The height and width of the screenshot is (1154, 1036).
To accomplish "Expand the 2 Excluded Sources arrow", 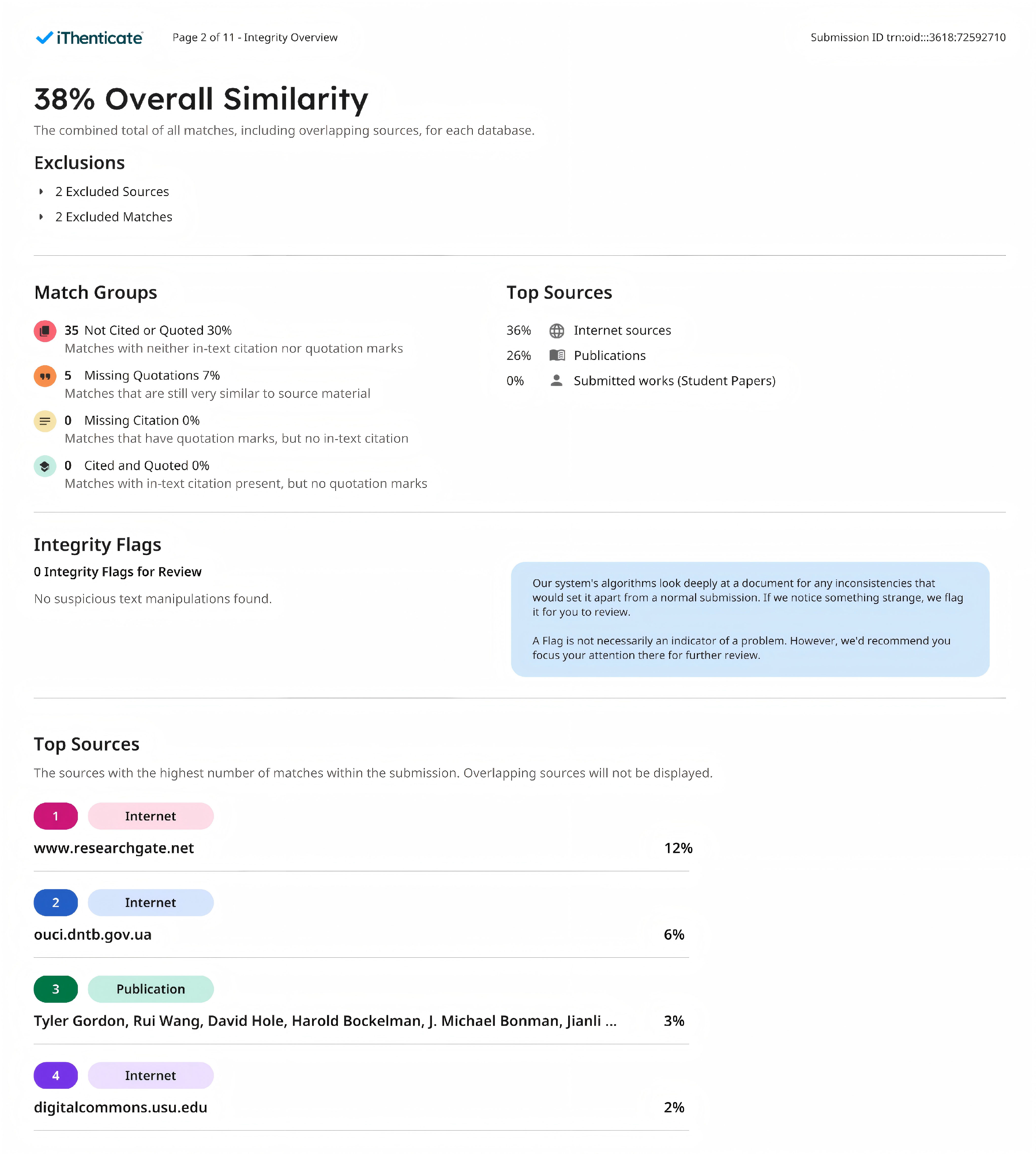I will pyautogui.click(x=41, y=192).
